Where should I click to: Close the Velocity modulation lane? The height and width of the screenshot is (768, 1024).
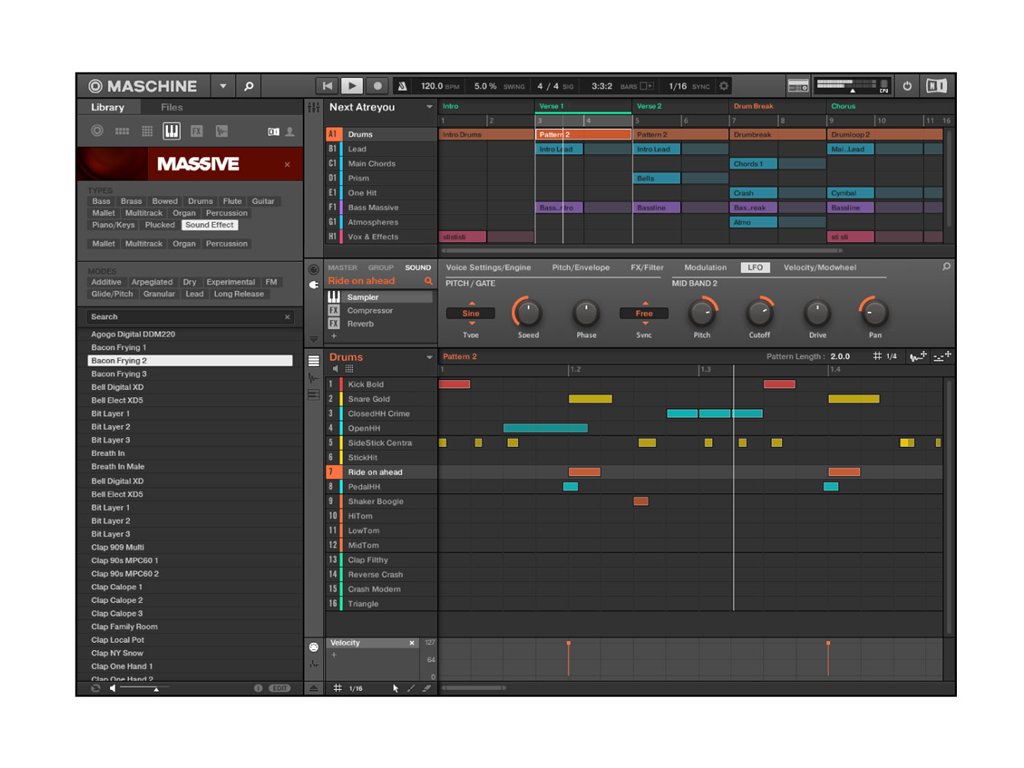(x=412, y=643)
